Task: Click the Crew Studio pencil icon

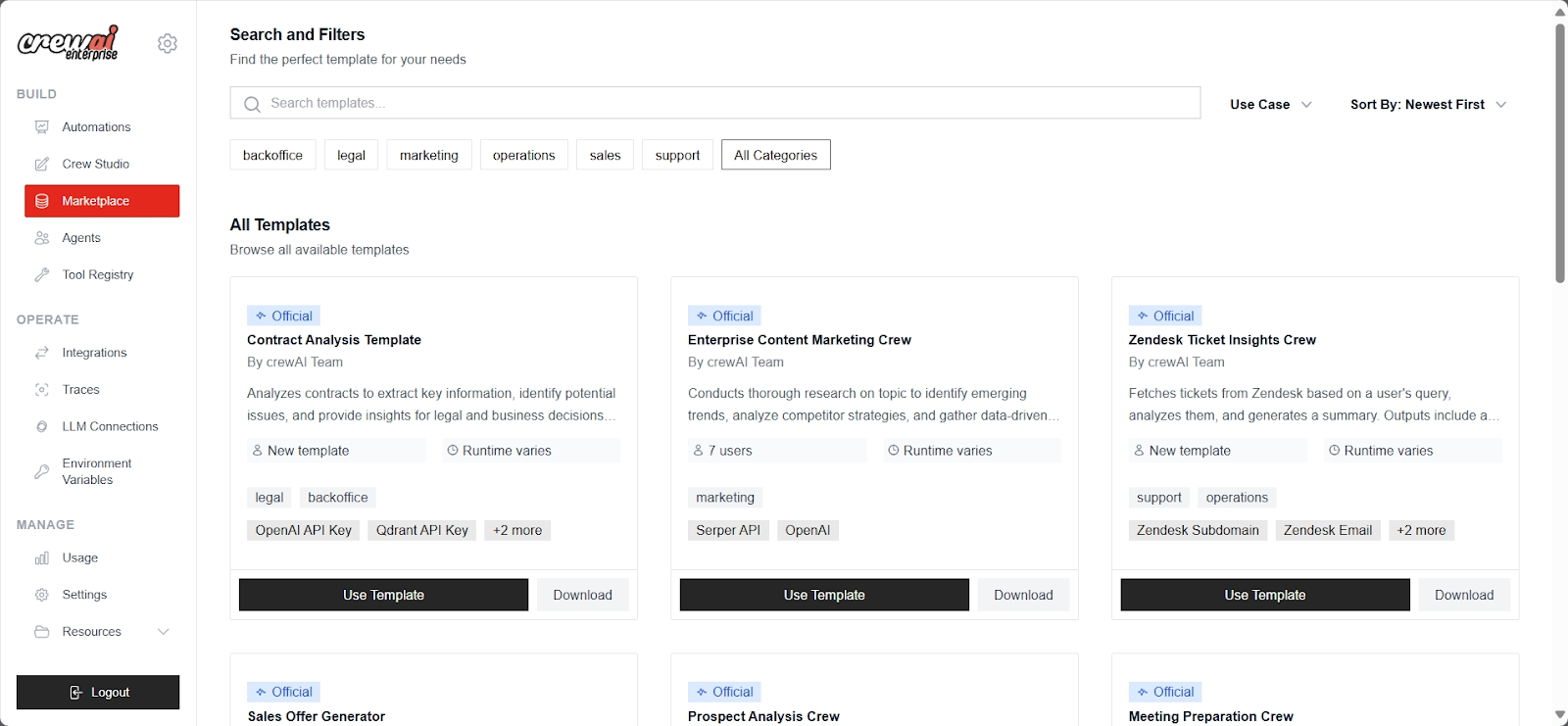Action: pos(42,165)
